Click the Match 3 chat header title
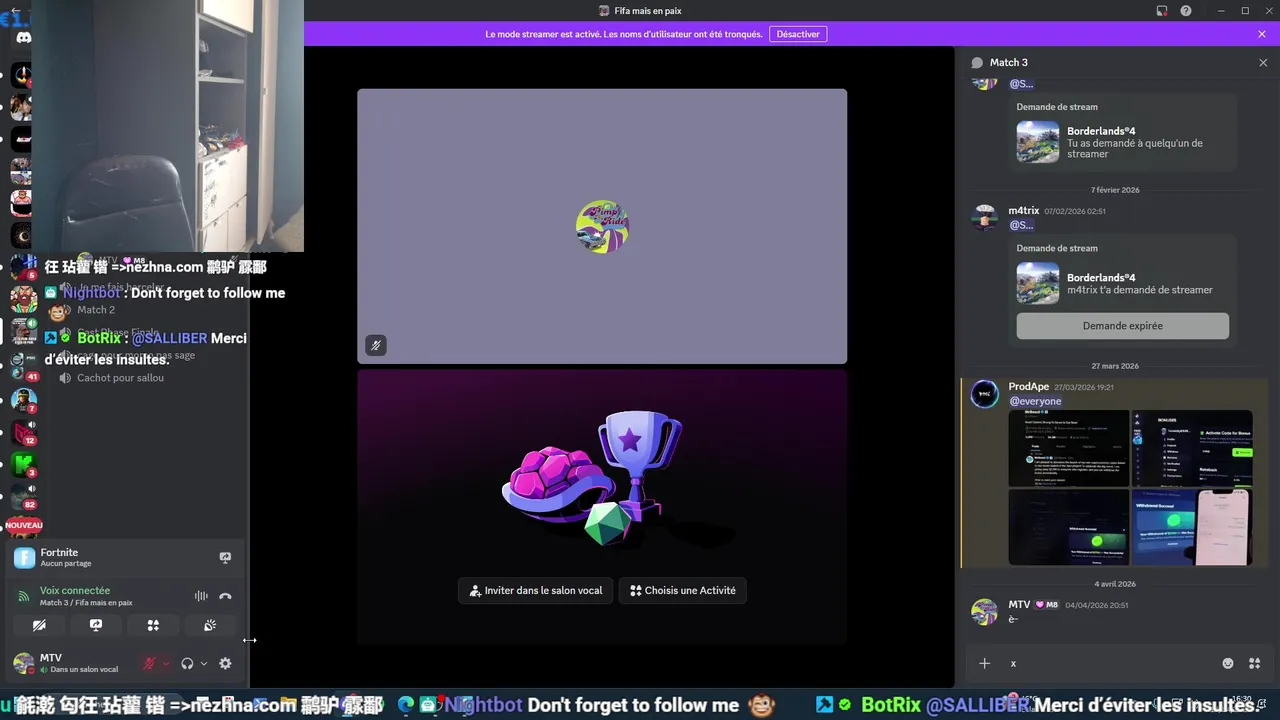The height and width of the screenshot is (720, 1280). point(1009,62)
